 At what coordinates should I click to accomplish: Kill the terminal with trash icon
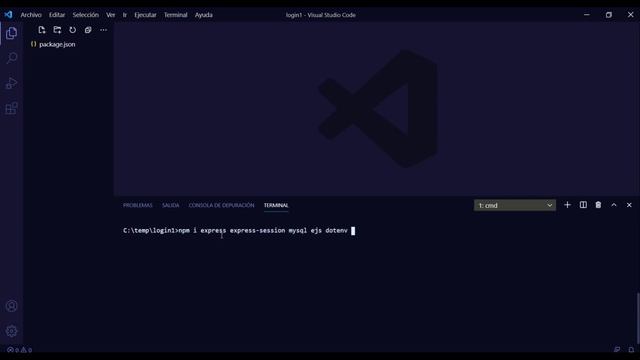click(x=598, y=205)
